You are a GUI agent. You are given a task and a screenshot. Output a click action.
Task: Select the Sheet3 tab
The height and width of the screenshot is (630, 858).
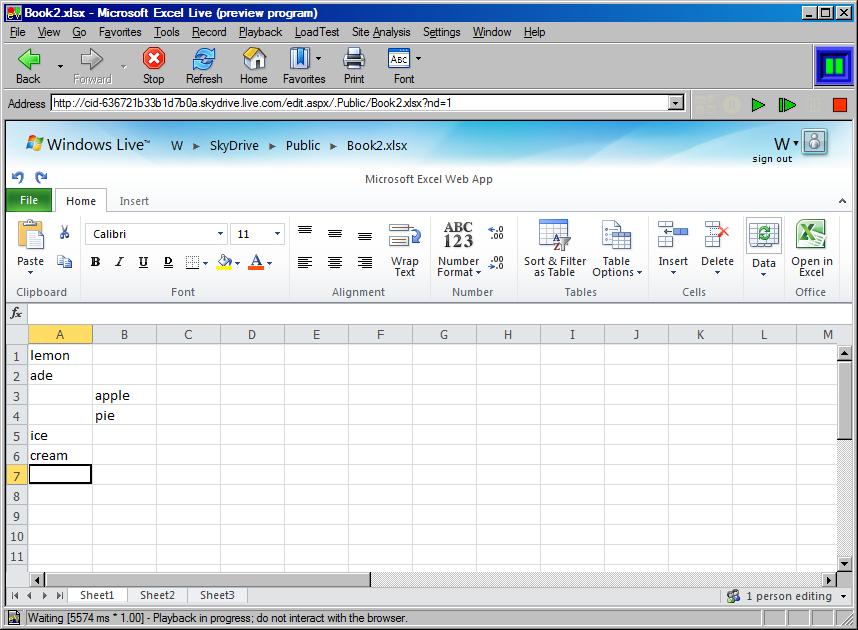[x=217, y=595]
